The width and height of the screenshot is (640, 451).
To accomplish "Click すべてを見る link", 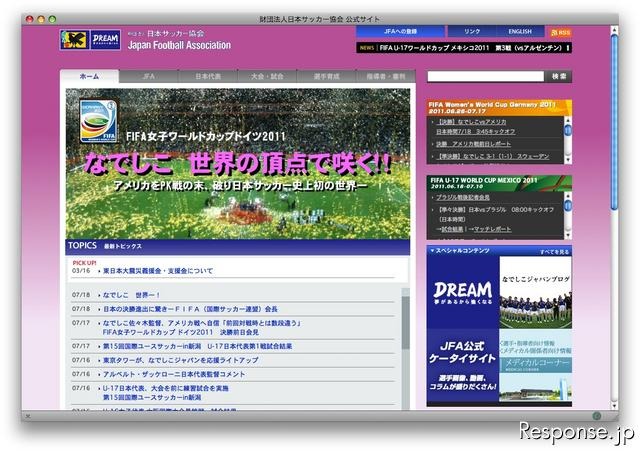I will click(x=554, y=252).
